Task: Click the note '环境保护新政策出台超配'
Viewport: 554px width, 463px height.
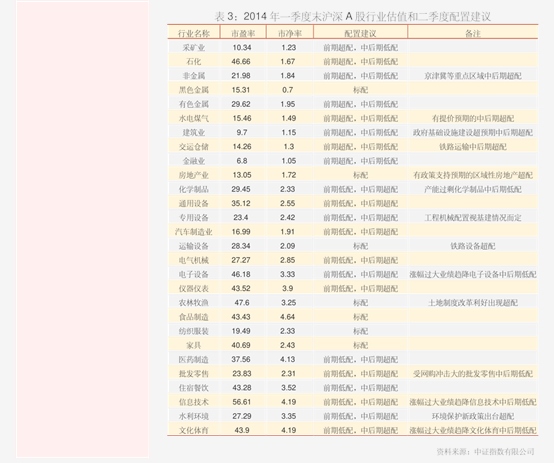Action: (473, 416)
